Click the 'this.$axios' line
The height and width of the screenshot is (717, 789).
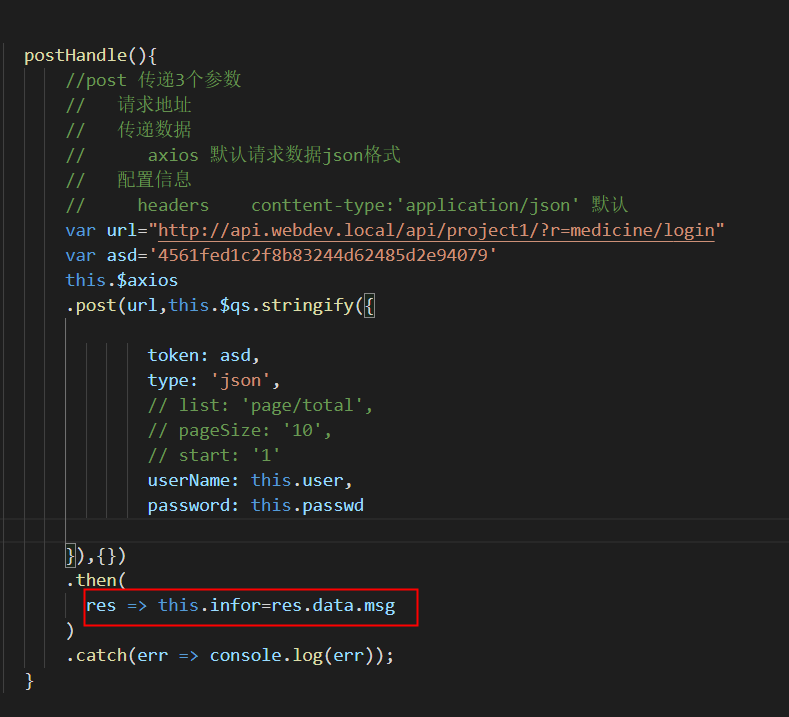coord(122,280)
